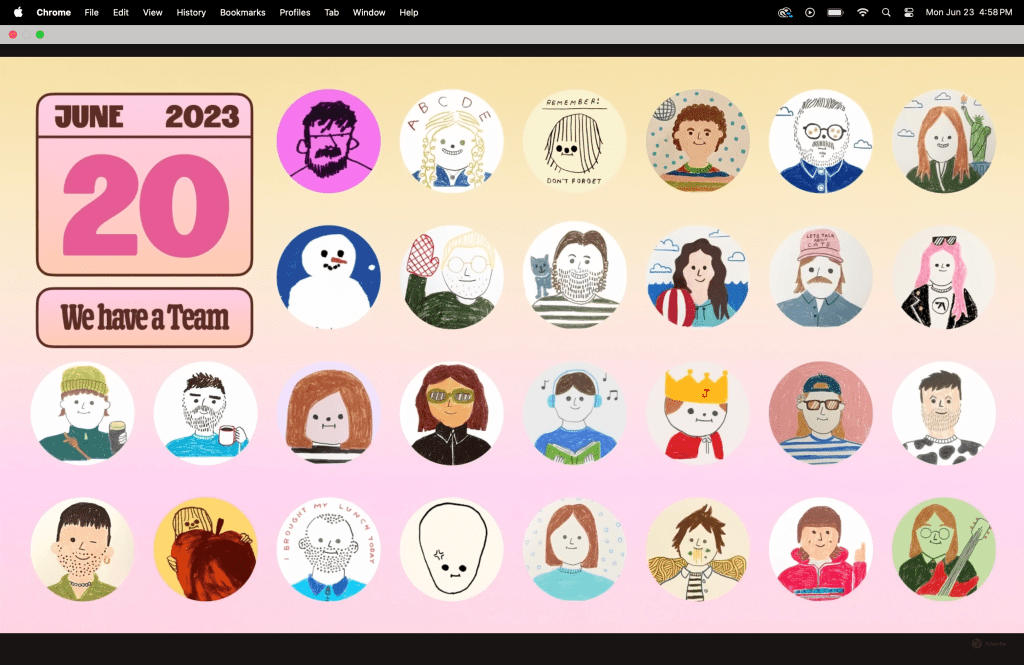Screen dimensions: 1024x665
Task: Choose the 'Remember! Don't Forget' avatar
Action: pos(574,141)
